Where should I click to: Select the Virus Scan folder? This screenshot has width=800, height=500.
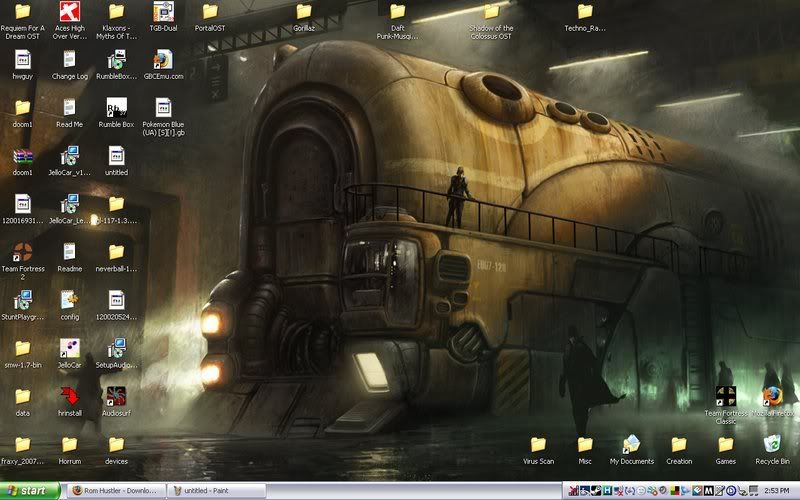click(x=538, y=444)
